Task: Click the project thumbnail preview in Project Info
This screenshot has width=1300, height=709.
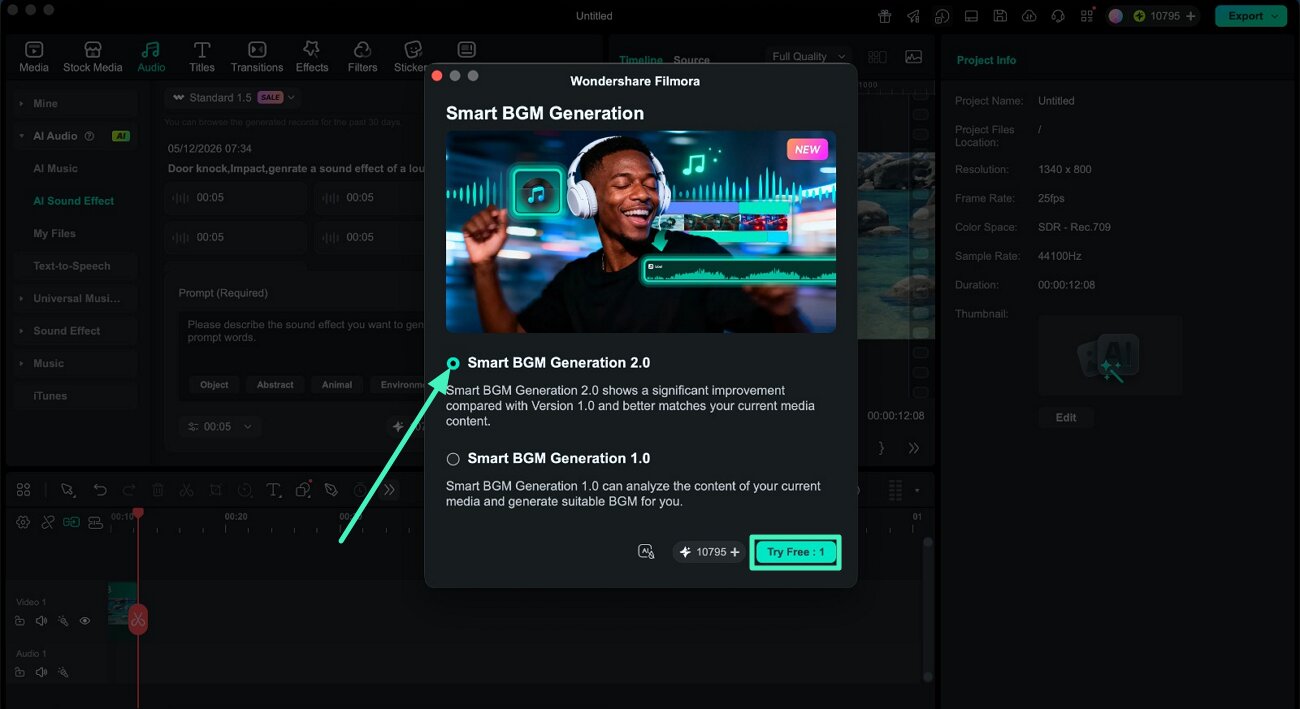Action: pos(1110,356)
